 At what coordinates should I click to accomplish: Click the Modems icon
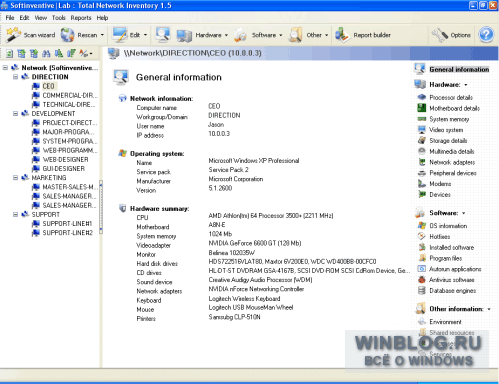pyautogui.click(x=422, y=184)
